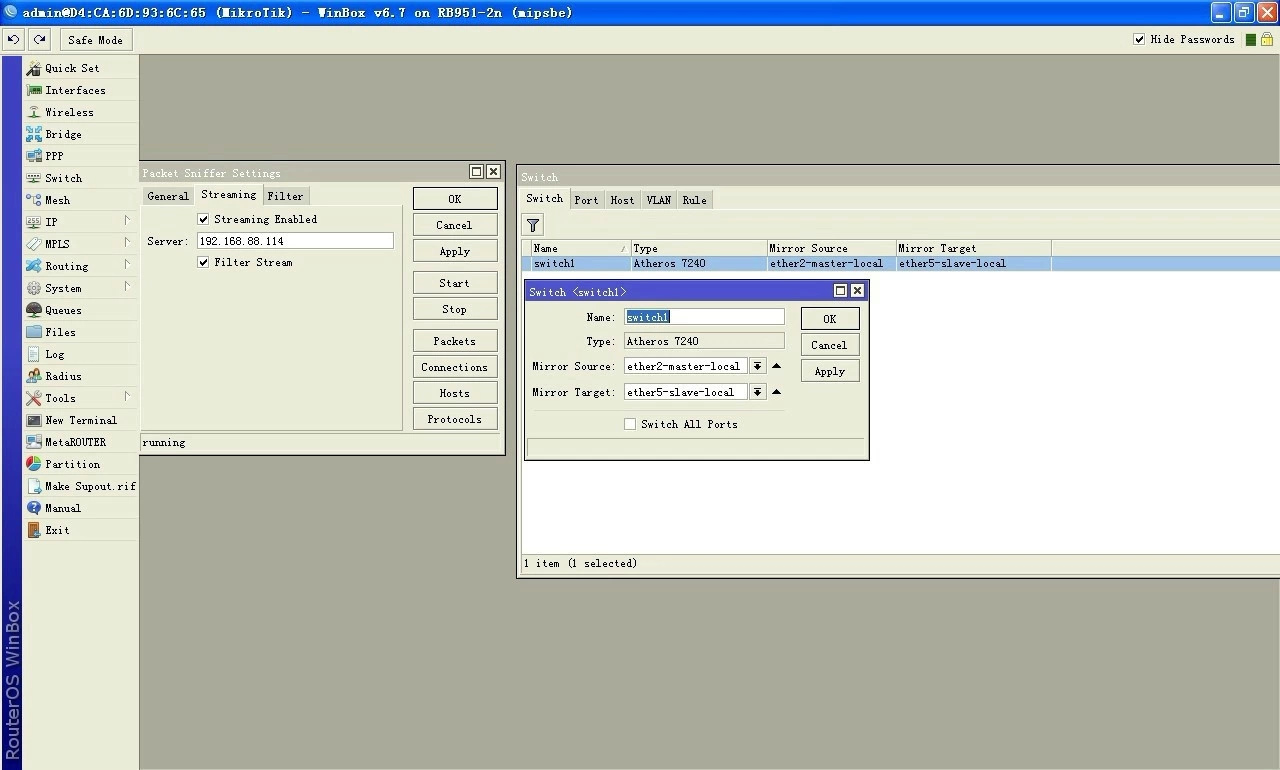Click Server address field 192.168.88.114
The height and width of the screenshot is (770, 1280).
[295, 241]
